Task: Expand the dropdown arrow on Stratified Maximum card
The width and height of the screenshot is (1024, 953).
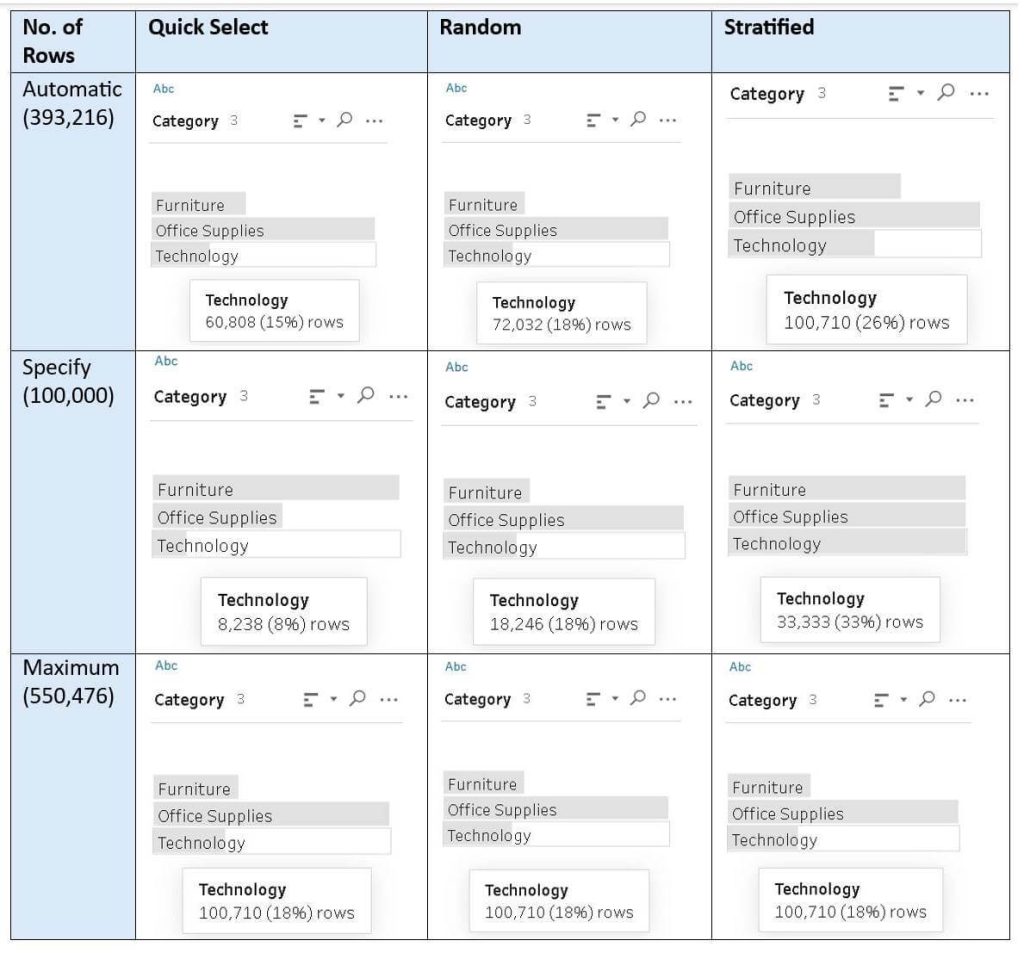Action: 905,700
